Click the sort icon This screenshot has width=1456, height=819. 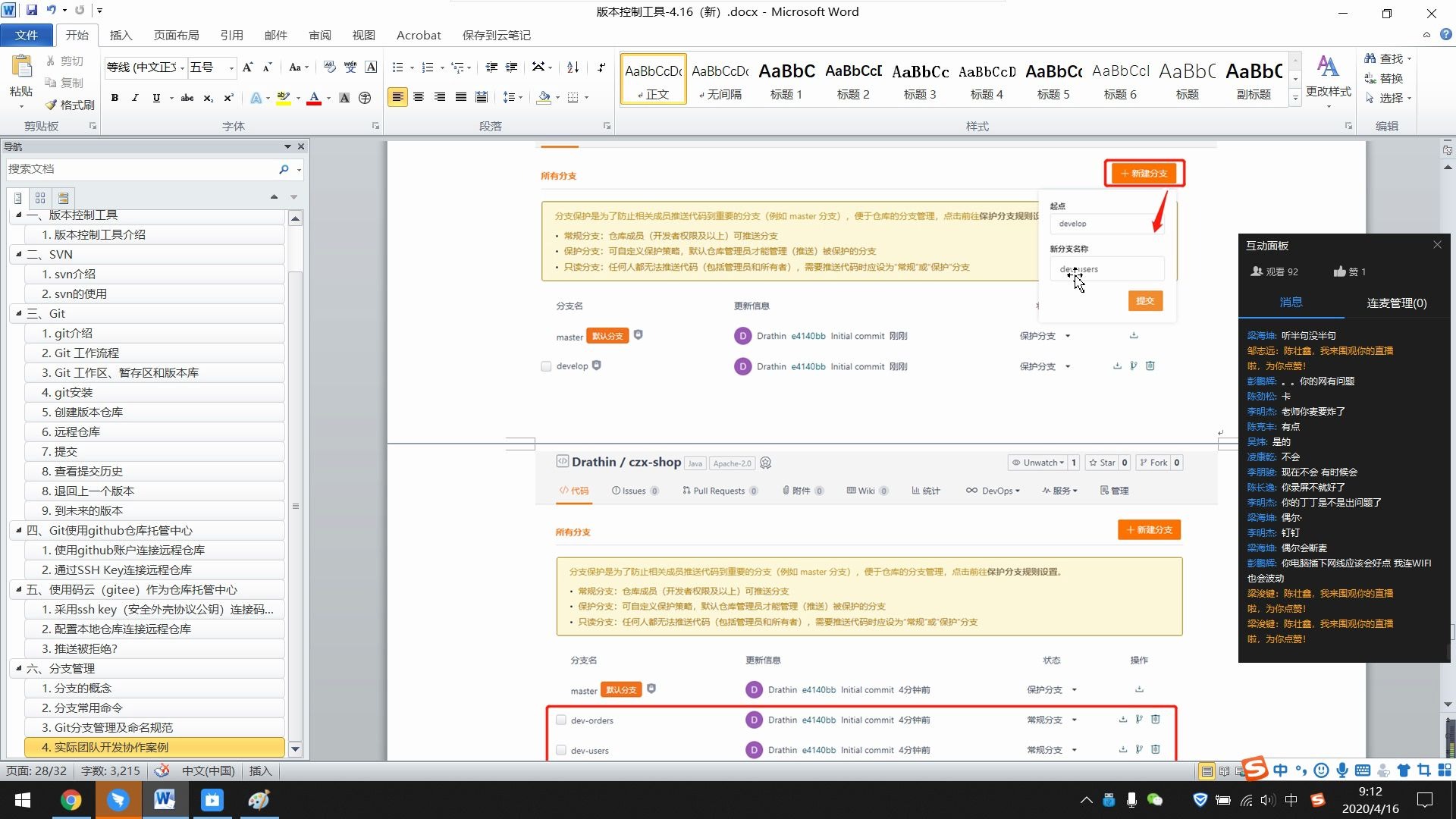tap(573, 67)
